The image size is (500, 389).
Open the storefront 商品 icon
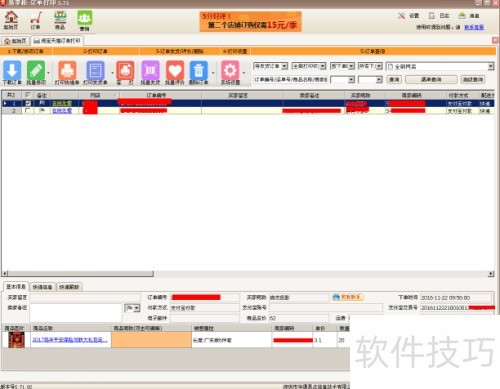(60, 20)
